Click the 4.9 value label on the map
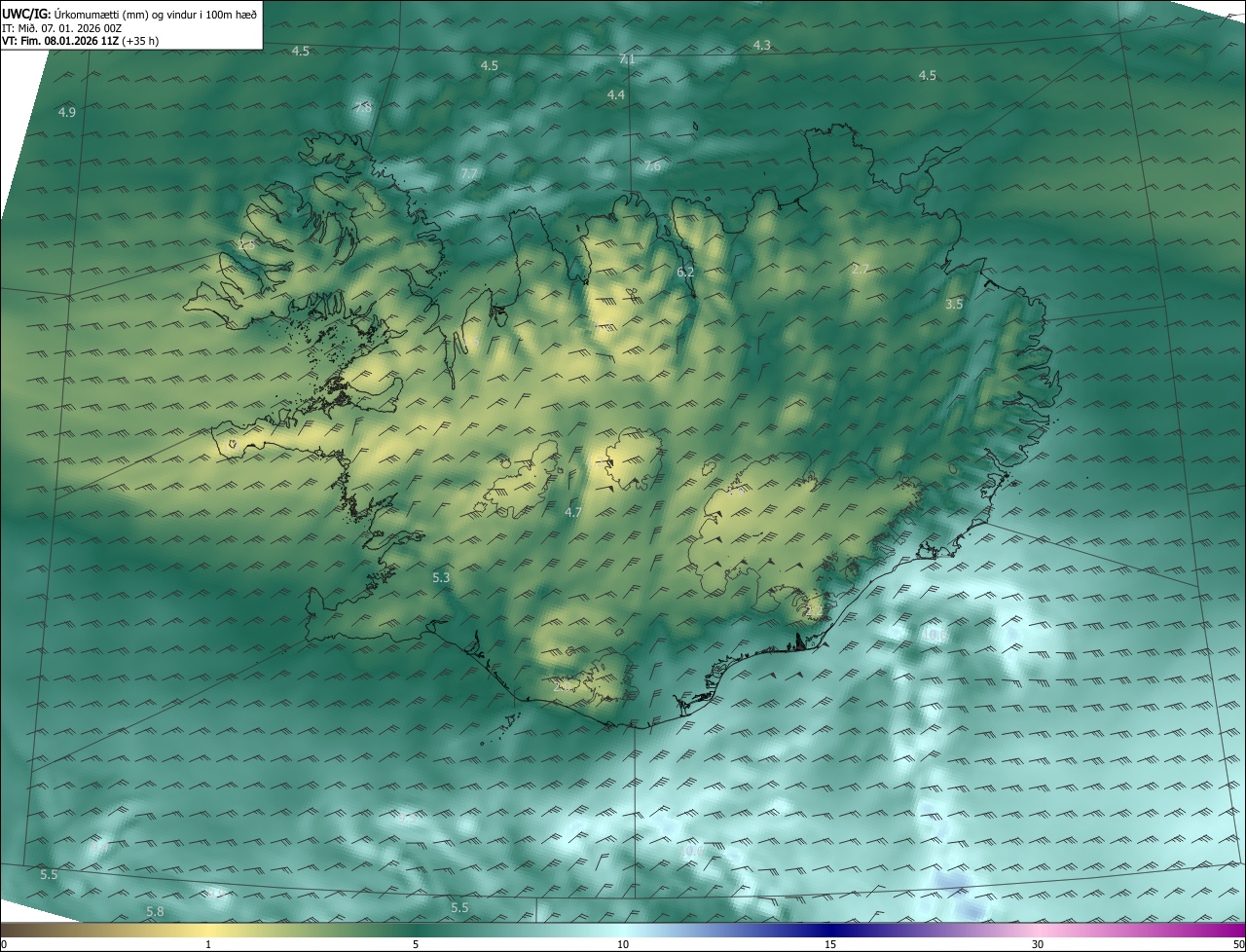The height and width of the screenshot is (952, 1246). [67, 113]
